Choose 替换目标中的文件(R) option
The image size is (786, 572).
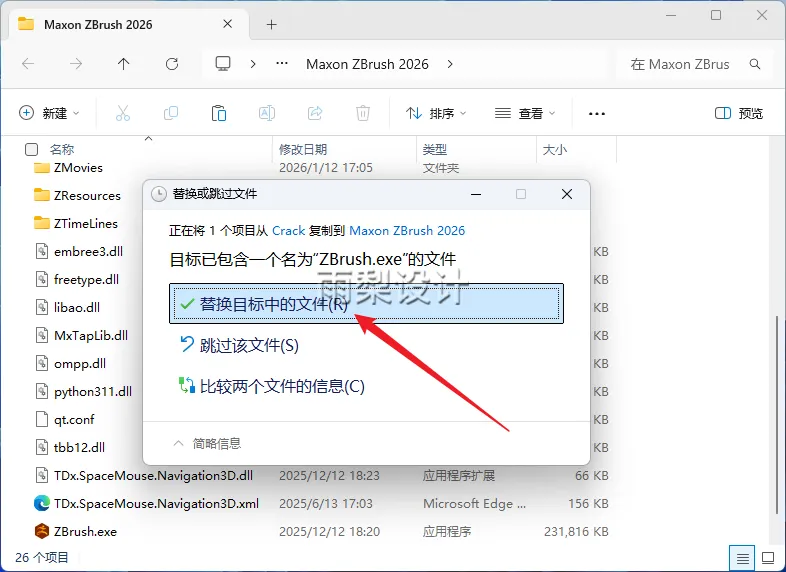pyautogui.click(x=366, y=304)
